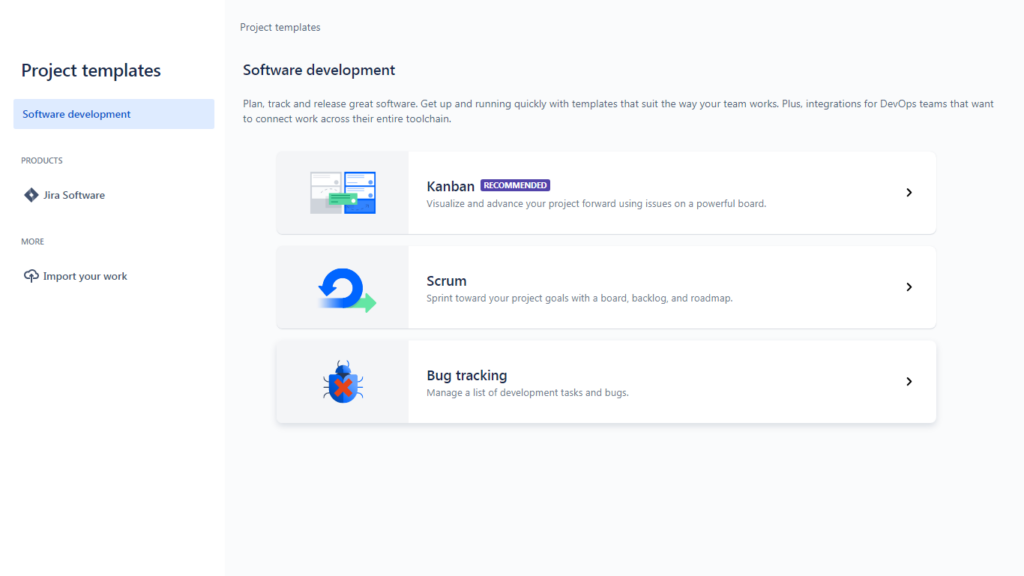Click the Jira Software label text
The height and width of the screenshot is (576, 1024).
[x=72, y=195]
